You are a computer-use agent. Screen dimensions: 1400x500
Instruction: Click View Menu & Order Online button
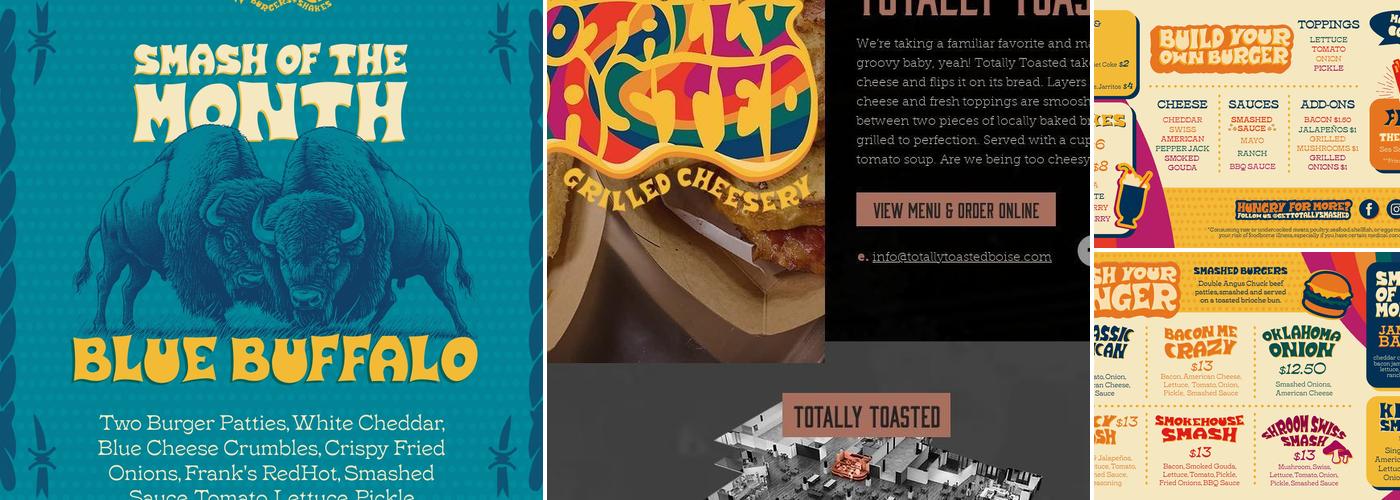pos(956,210)
